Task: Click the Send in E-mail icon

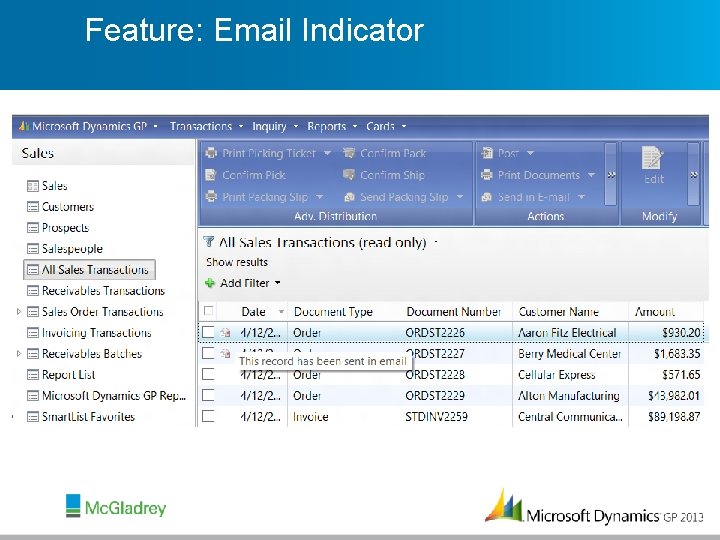Action: (x=487, y=197)
